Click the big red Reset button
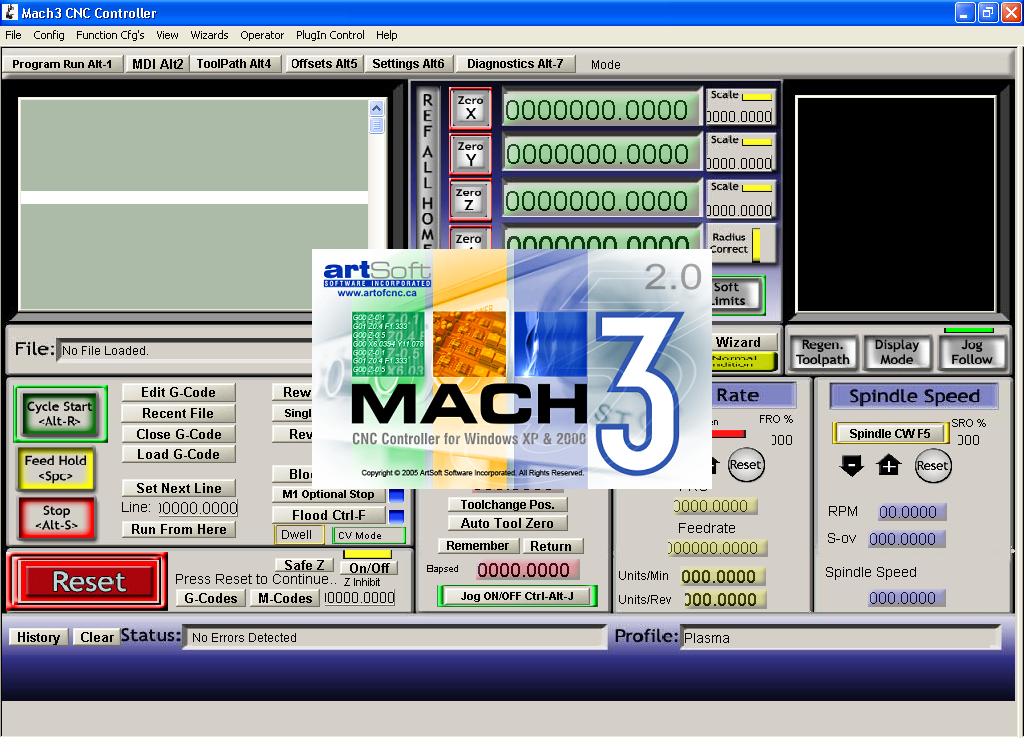This screenshot has height=738, width=1024. click(88, 581)
